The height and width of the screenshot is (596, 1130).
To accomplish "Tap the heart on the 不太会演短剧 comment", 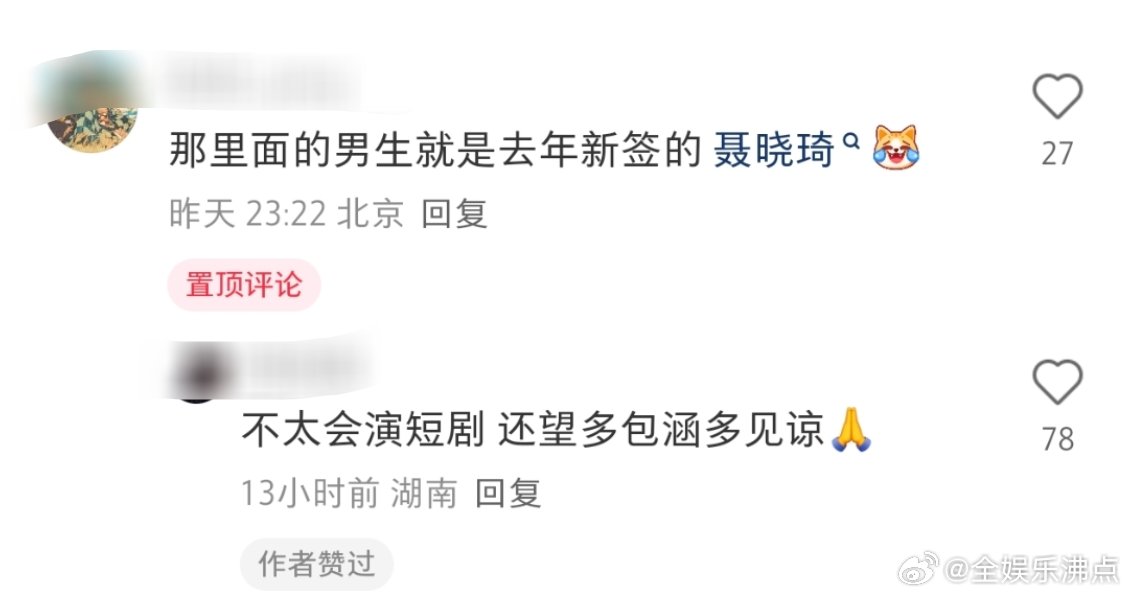I will coord(1057,381).
